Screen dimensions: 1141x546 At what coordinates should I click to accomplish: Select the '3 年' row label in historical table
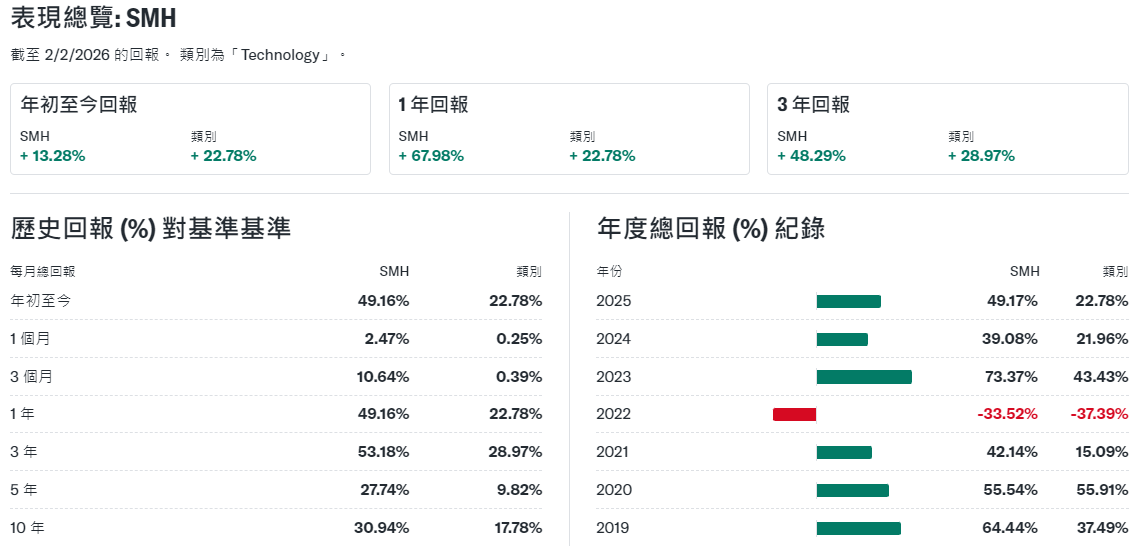tap(23, 452)
